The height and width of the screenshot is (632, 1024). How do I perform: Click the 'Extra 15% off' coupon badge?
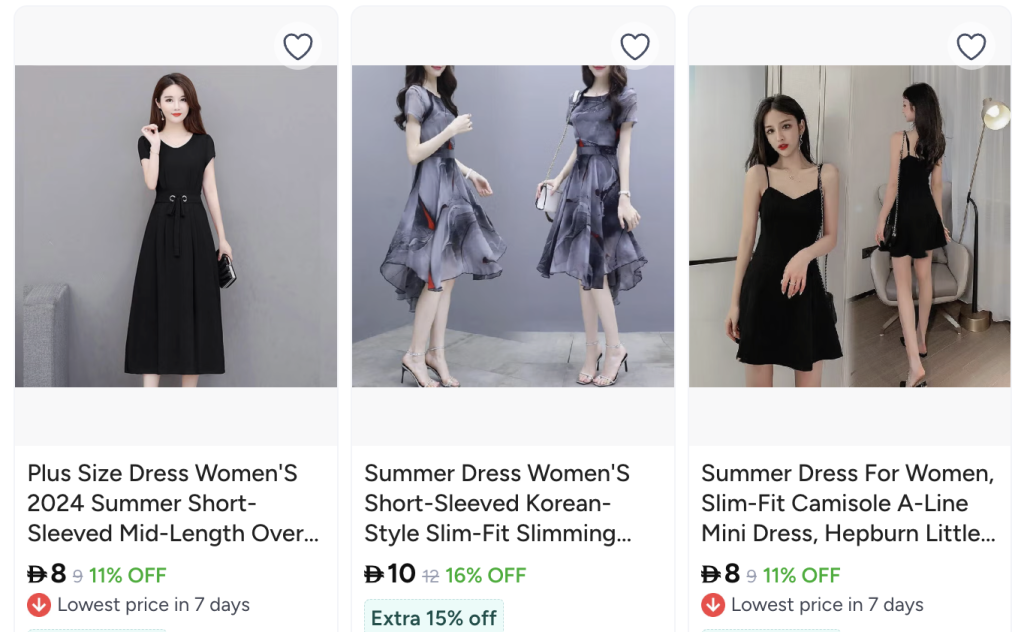tap(433, 618)
